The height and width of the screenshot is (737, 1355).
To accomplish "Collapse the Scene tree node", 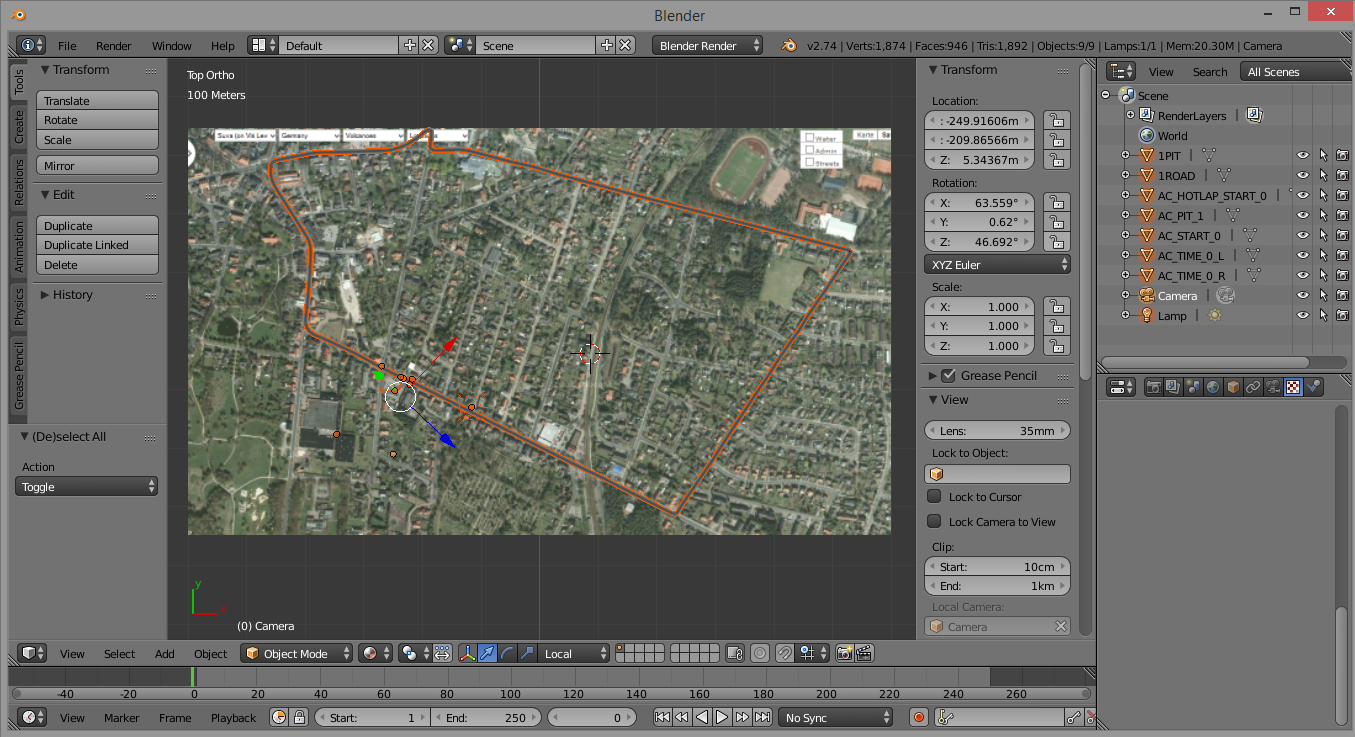I will point(1106,95).
